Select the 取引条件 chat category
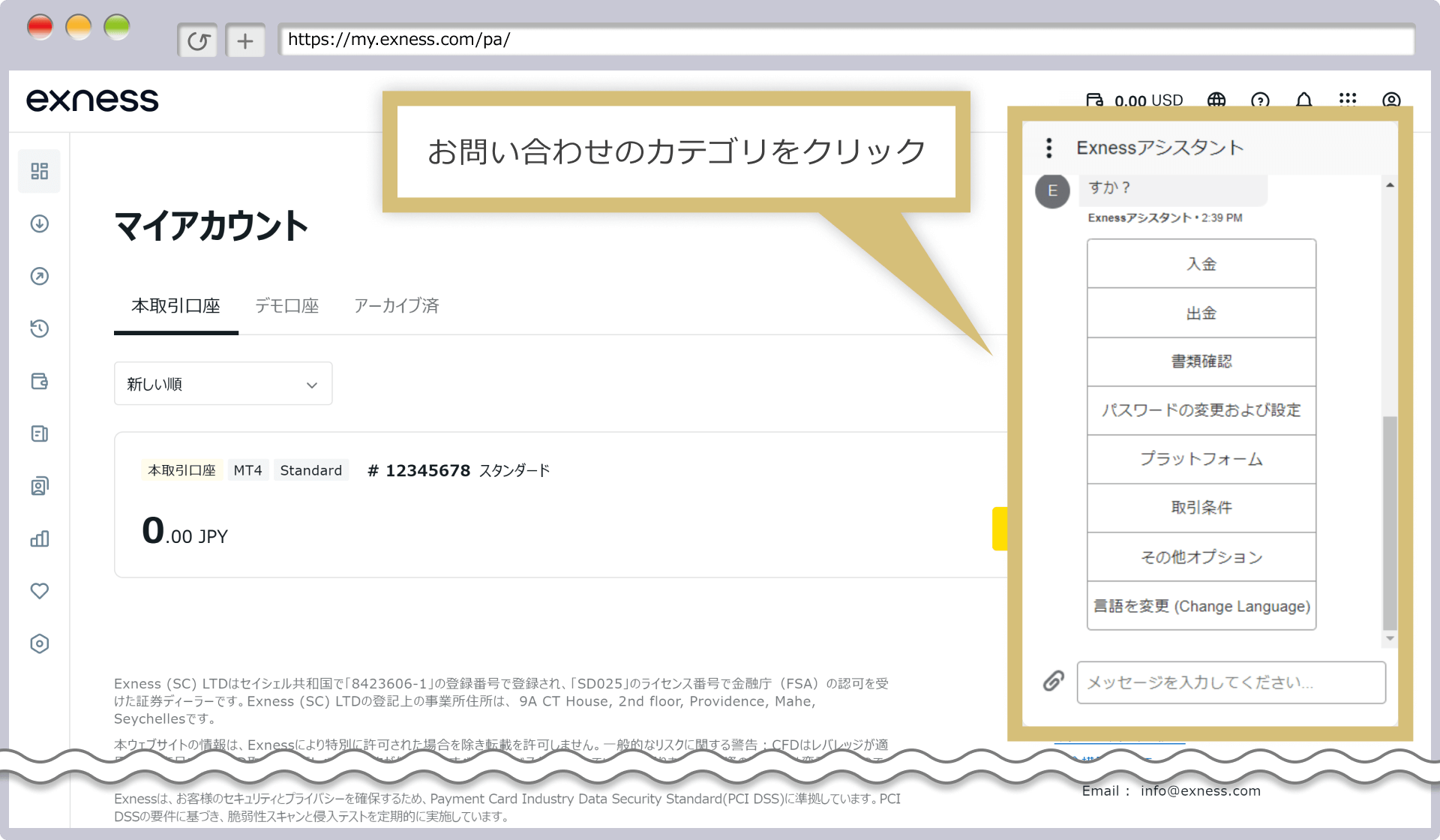 pos(1201,508)
